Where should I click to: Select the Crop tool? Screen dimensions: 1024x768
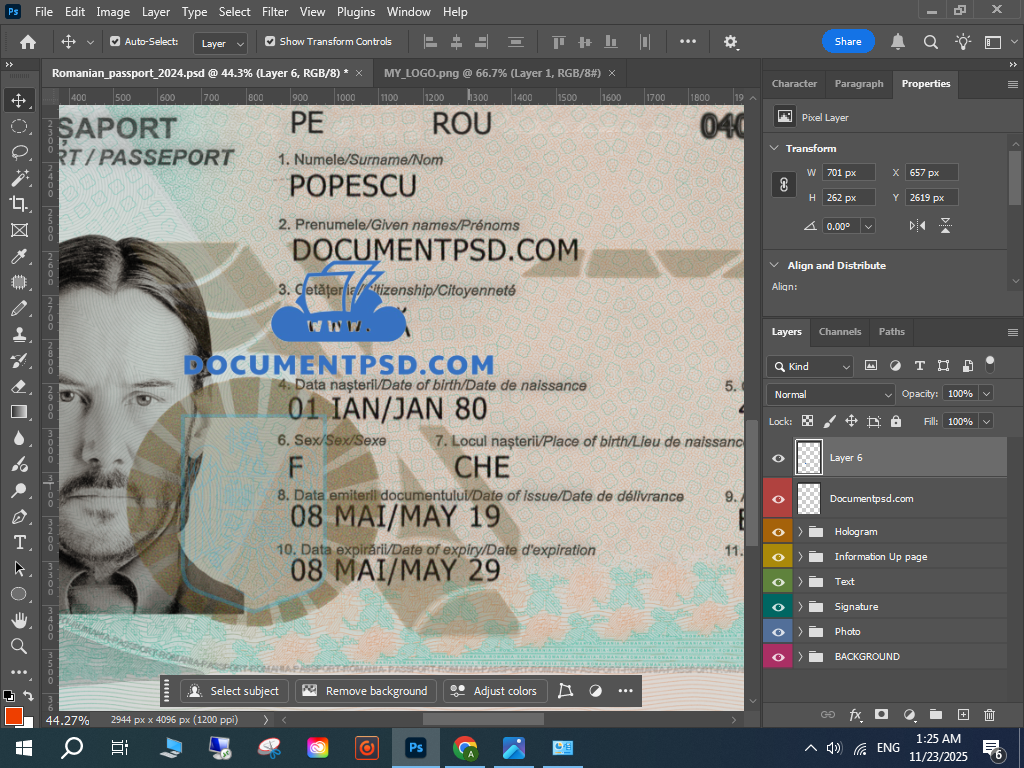click(19, 204)
